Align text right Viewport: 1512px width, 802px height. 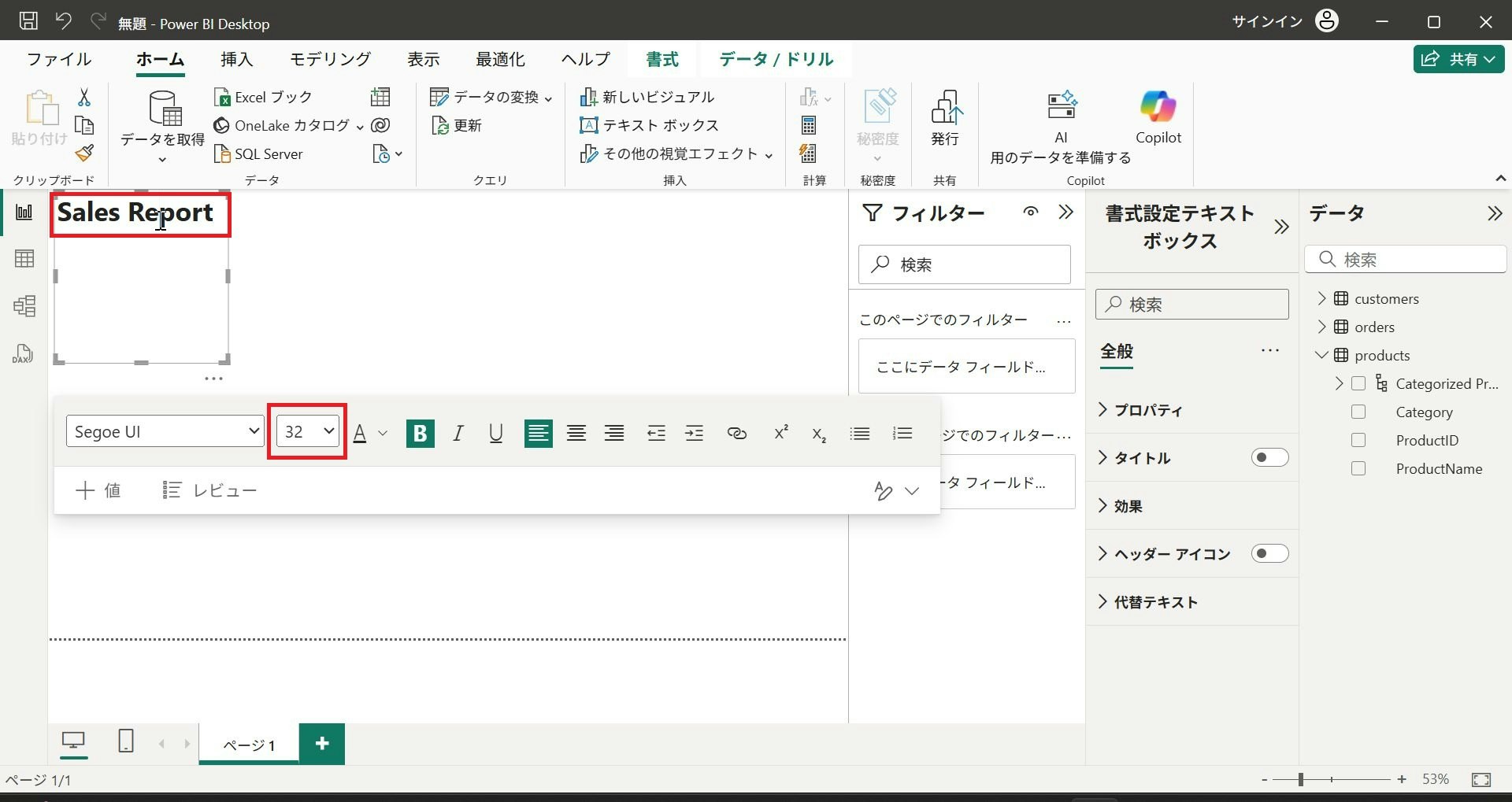[x=614, y=433]
